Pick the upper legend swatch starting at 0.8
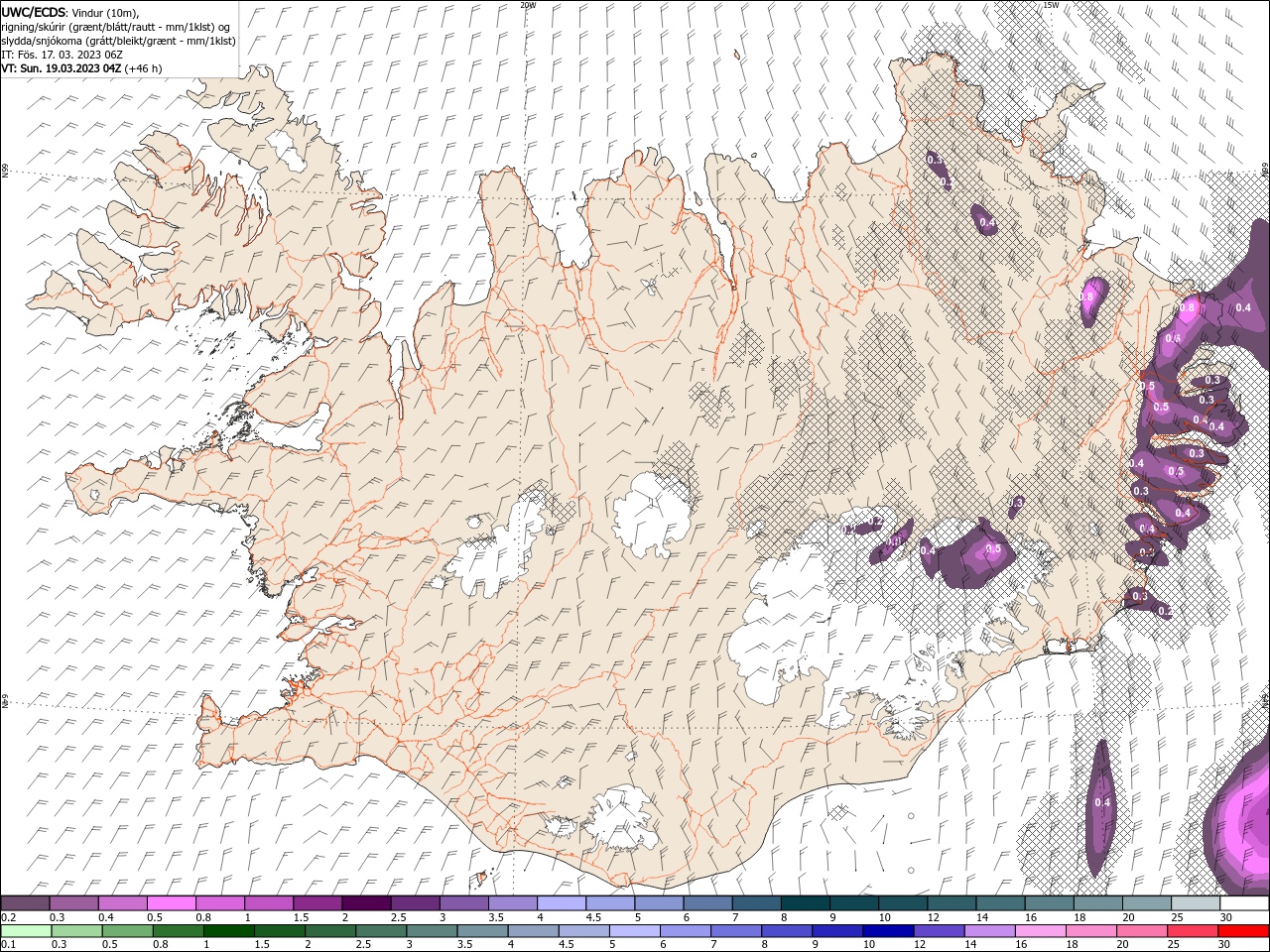This screenshot has height=952, width=1270. coord(219,903)
